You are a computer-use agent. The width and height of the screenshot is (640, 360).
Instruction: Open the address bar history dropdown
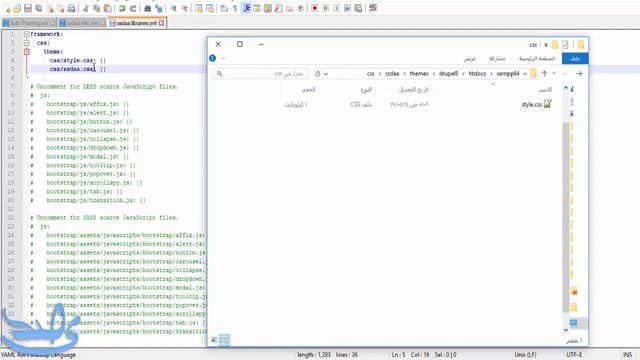click(x=326, y=74)
